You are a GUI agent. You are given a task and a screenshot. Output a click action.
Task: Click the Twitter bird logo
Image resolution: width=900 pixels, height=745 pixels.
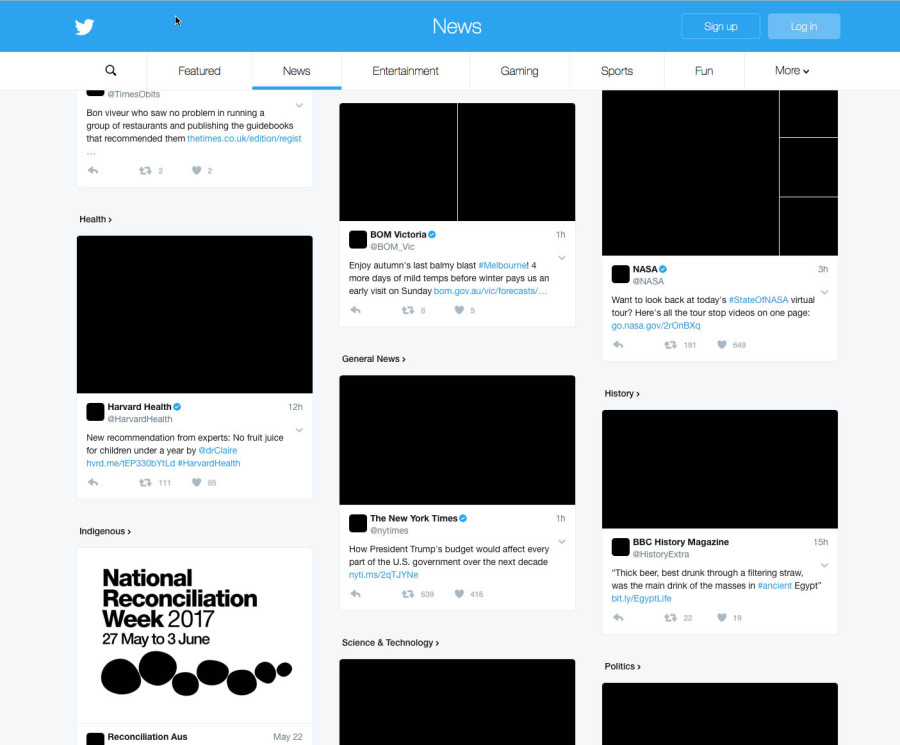click(84, 26)
